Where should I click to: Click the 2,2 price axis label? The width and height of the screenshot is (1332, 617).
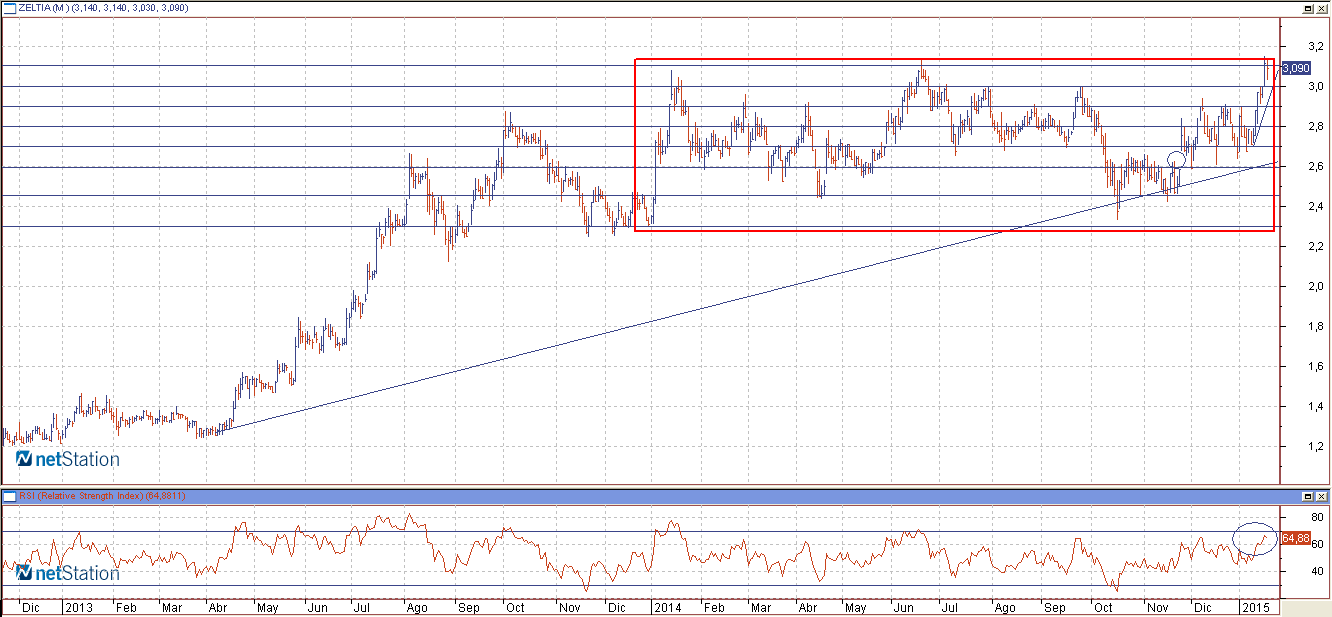(1317, 246)
